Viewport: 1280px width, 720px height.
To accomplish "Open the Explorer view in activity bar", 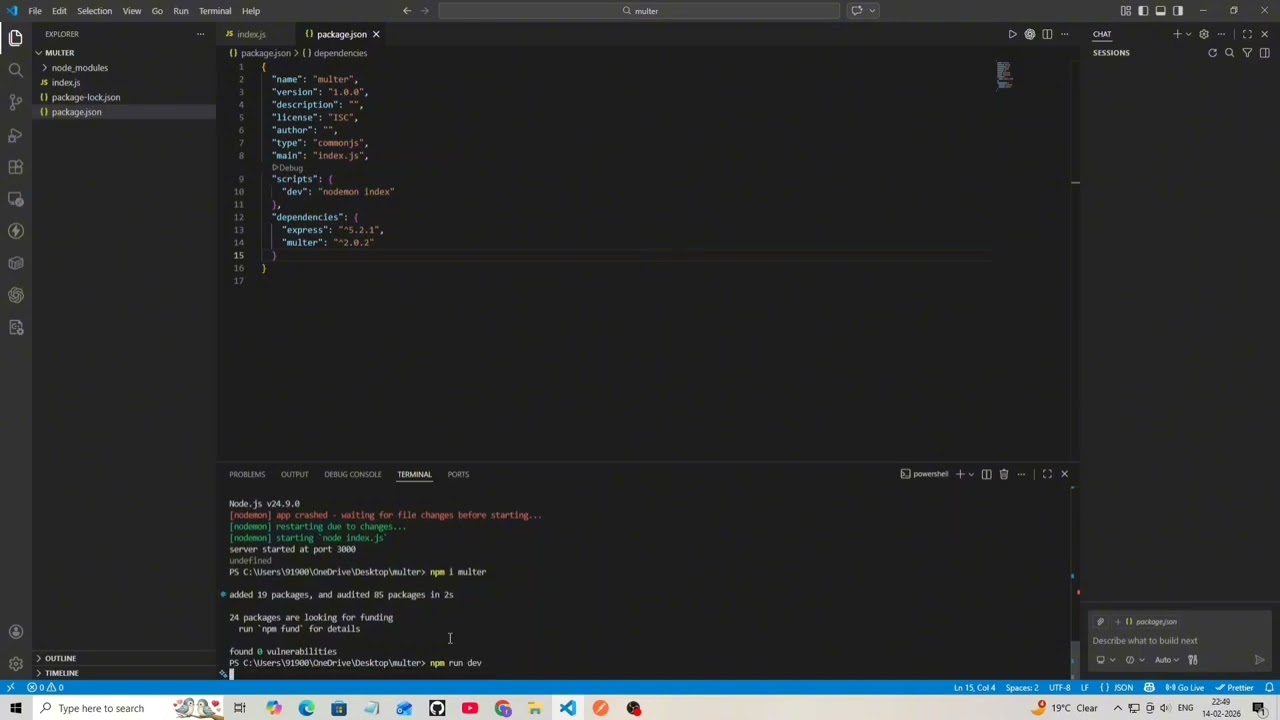I will pyautogui.click(x=15, y=38).
